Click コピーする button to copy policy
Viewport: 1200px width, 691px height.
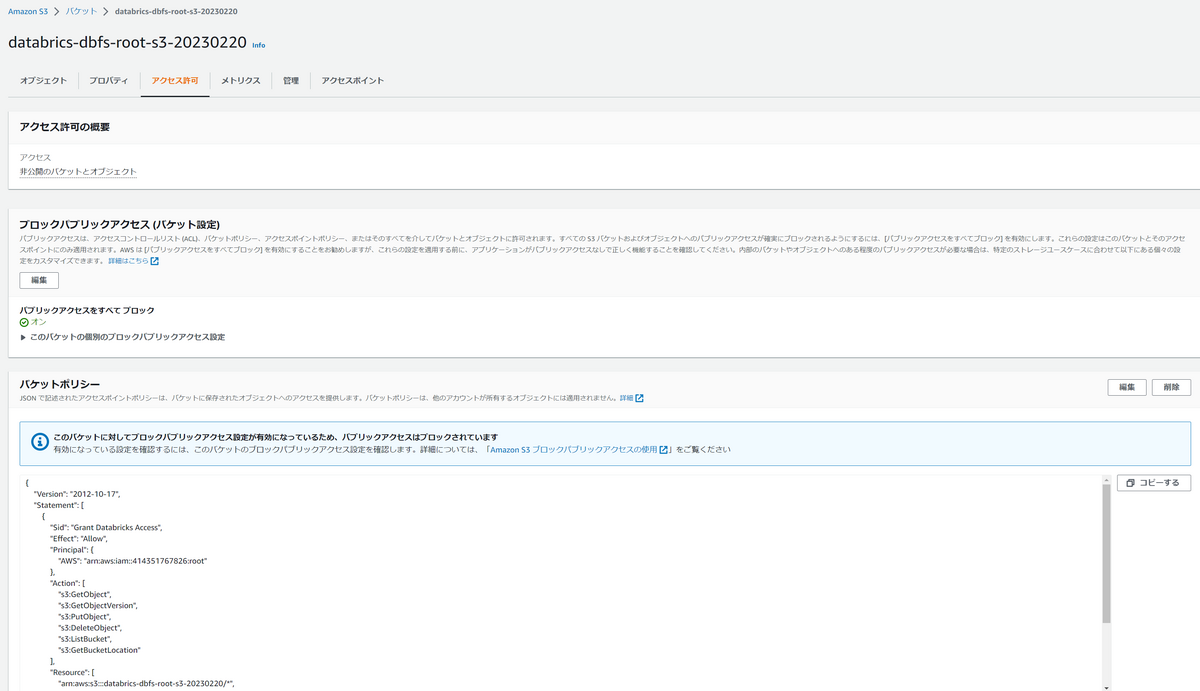[1153, 483]
